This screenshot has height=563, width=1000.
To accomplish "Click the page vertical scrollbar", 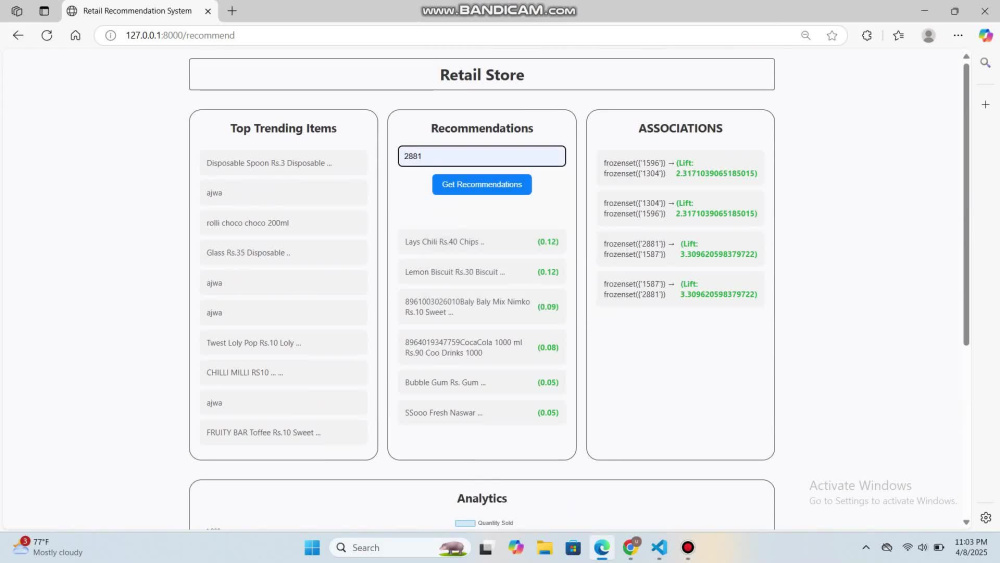I will click(x=966, y=204).
